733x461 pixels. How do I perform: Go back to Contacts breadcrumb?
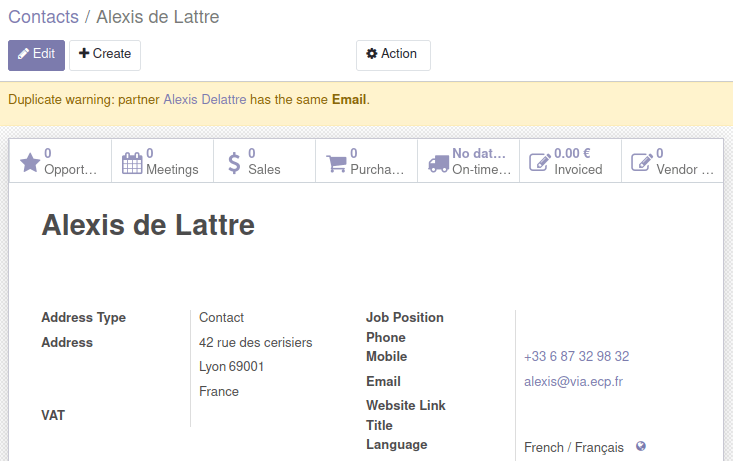coord(43,17)
